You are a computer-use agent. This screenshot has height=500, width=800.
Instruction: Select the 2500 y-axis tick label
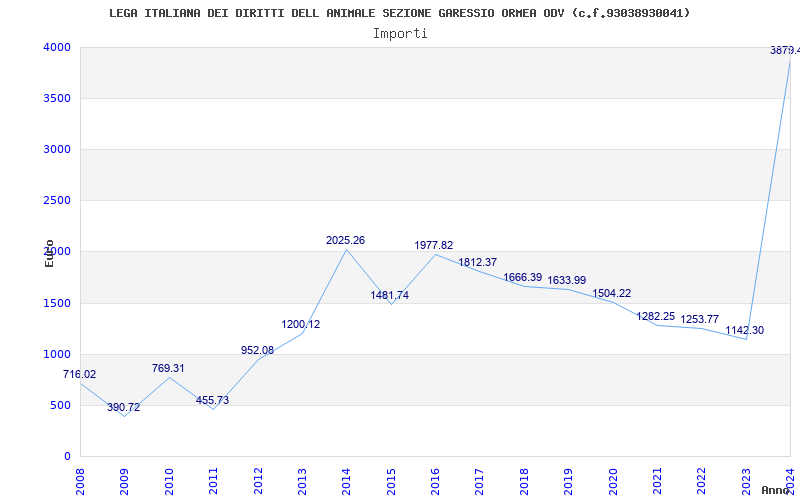[x=57, y=201]
